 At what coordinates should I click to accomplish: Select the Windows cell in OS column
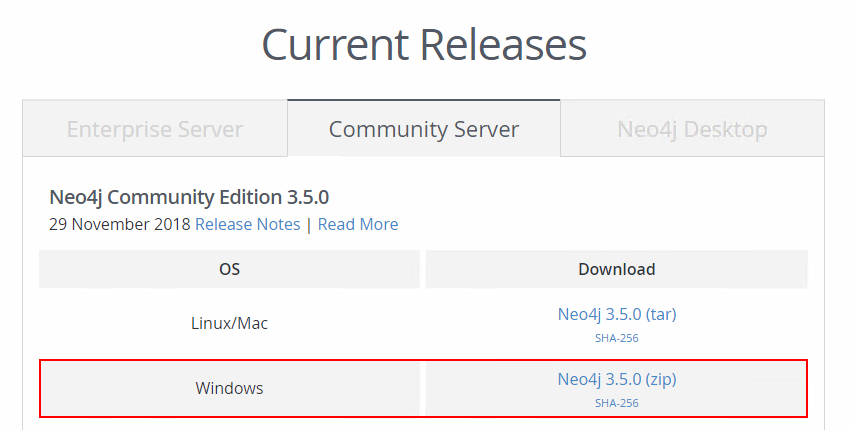coord(229,388)
